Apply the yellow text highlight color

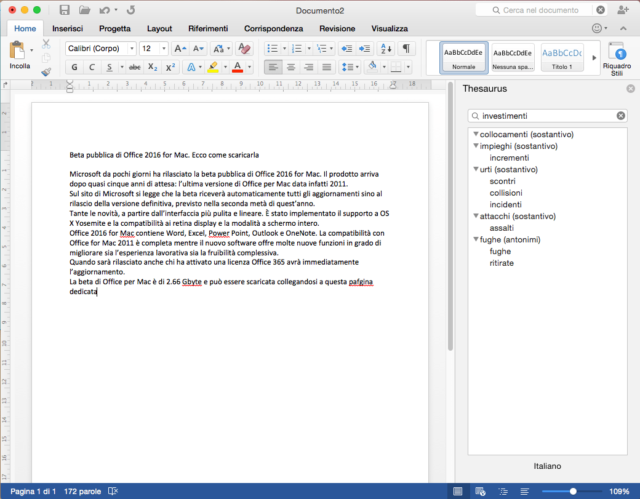(x=213, y=67)
